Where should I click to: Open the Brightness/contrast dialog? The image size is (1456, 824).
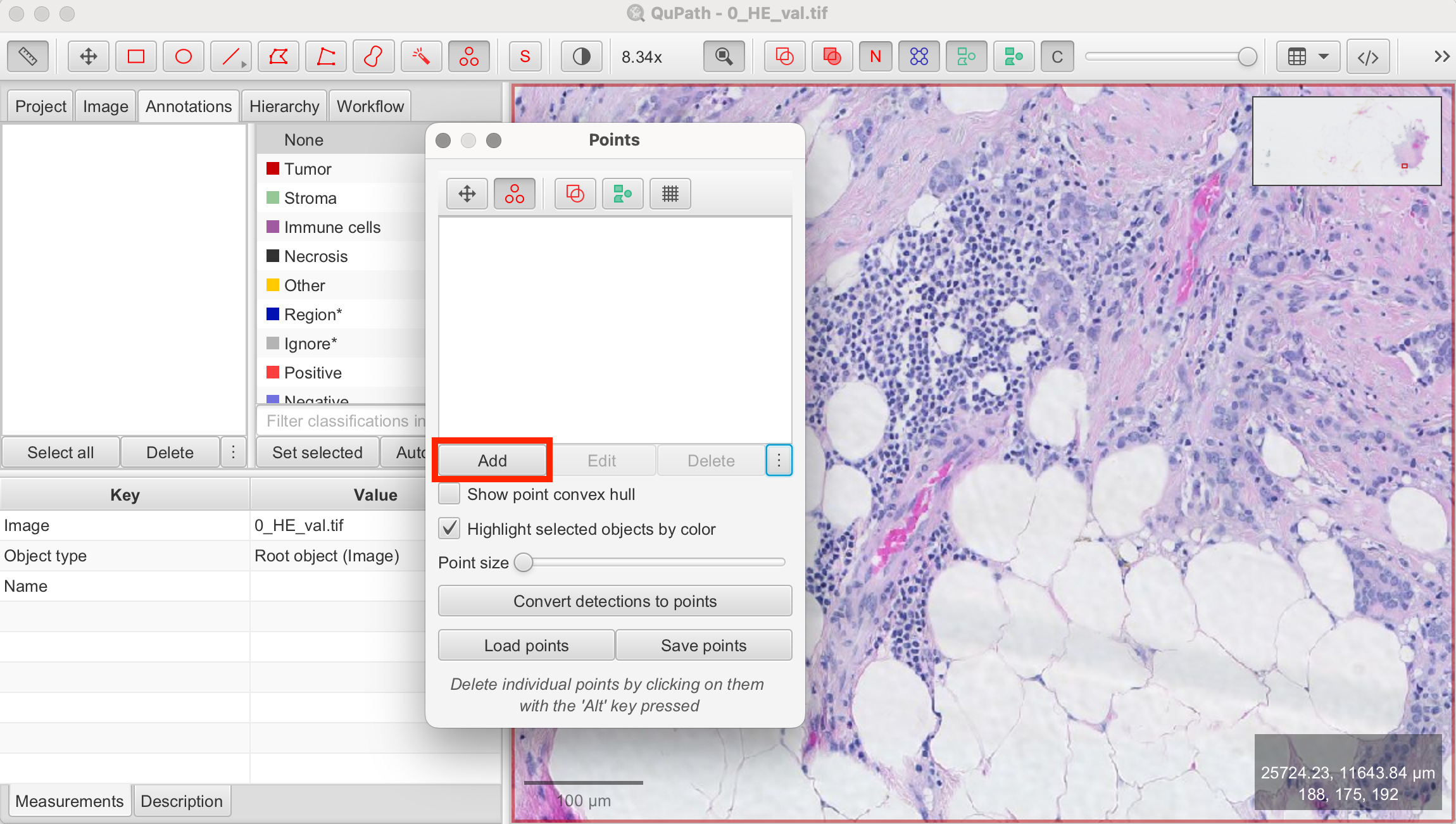(x=581, y=56)
